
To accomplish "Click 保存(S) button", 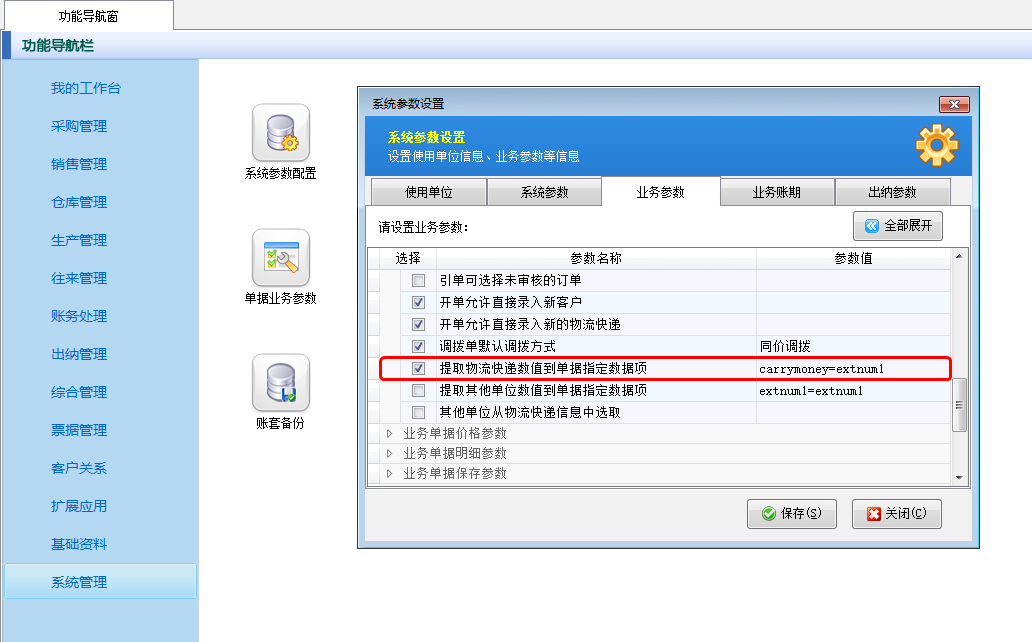I will tap(792, 513).
